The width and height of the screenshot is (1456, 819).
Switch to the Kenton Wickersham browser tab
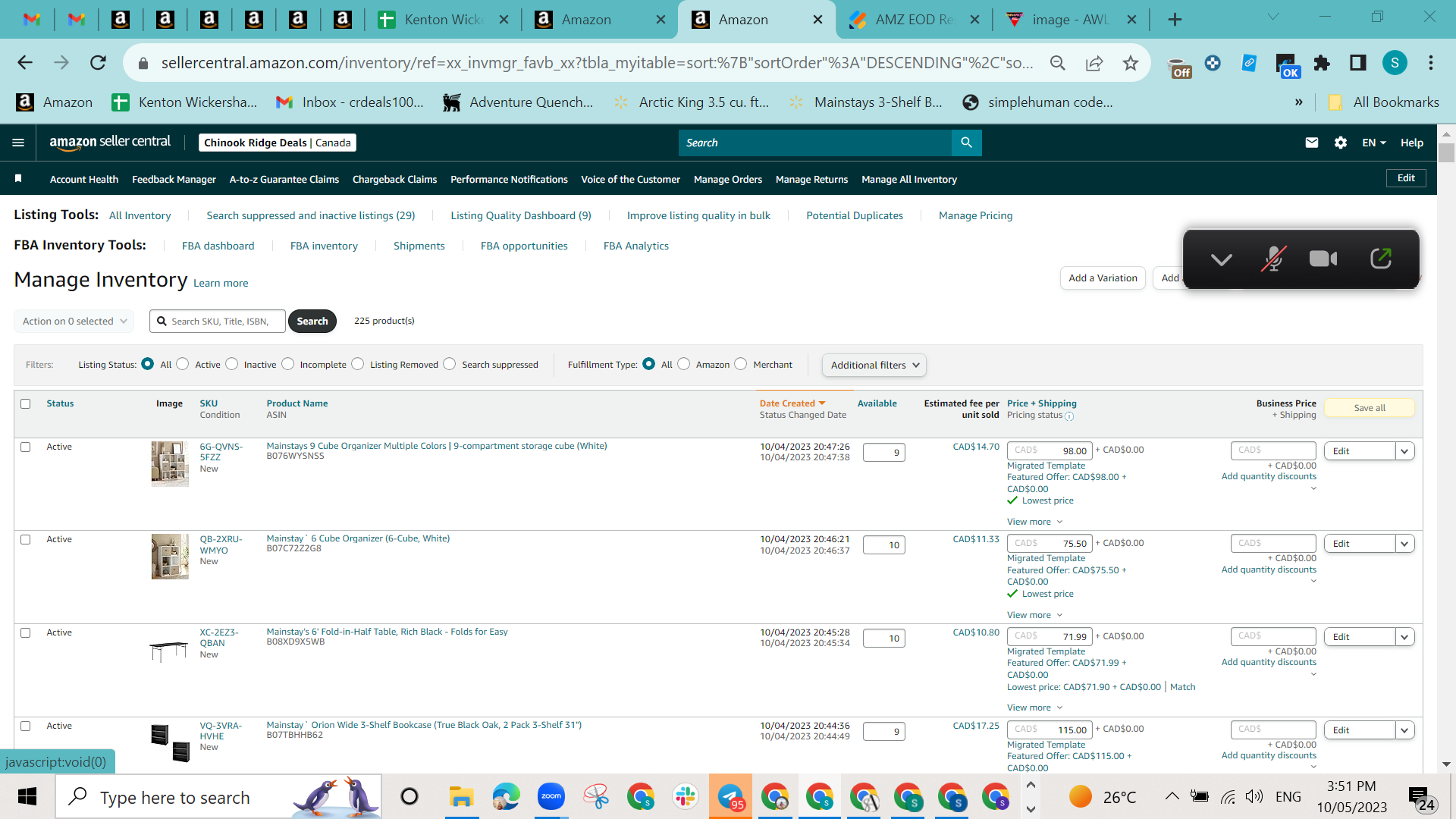click(x=444, y=20)
